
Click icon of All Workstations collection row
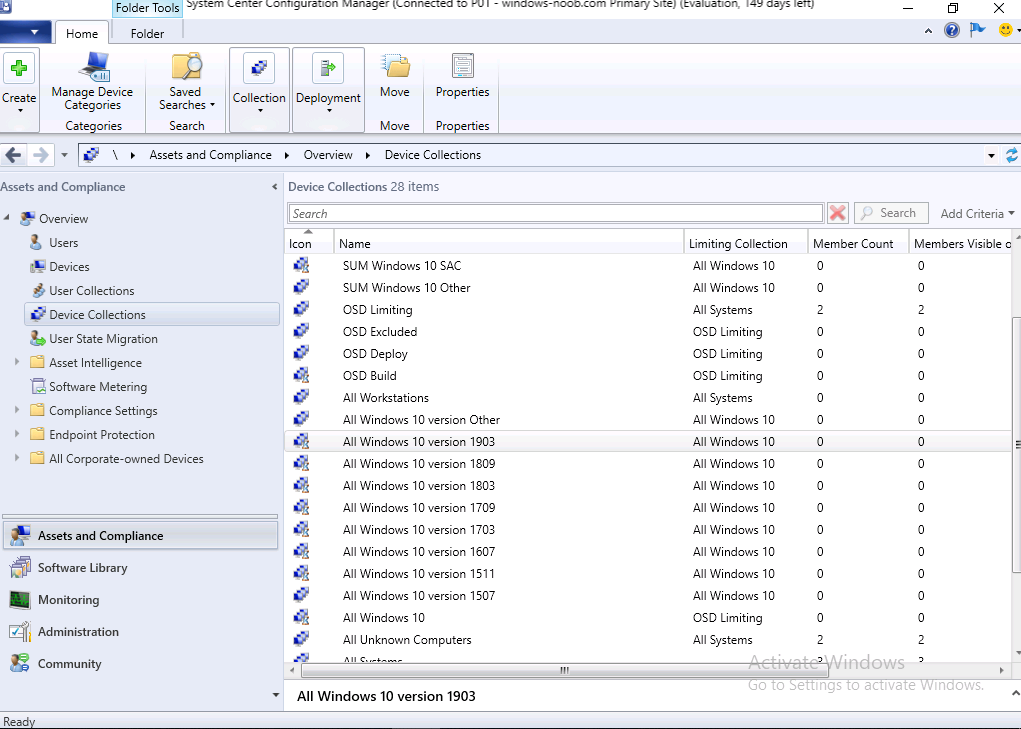(x=301, y=397)
